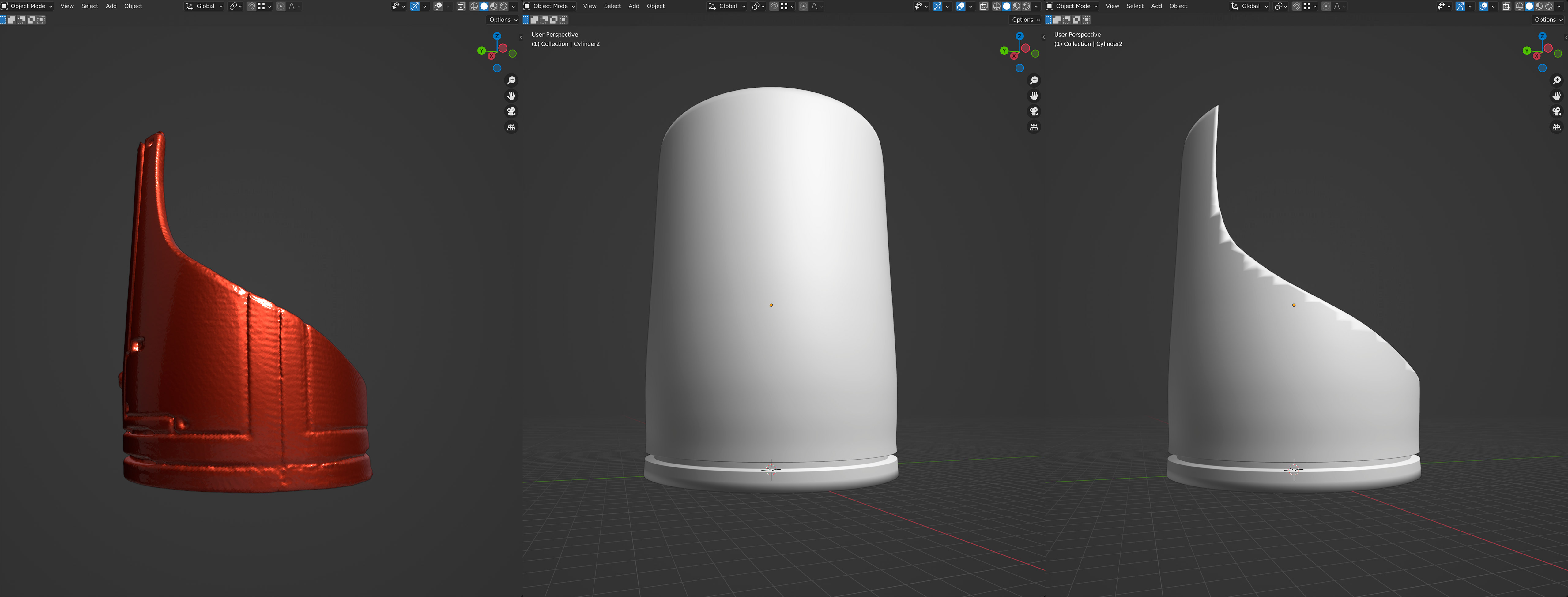Toggle gizmo display in red helmet viewport header
The height and width of the screenshot is (597, 1568).
[415, 6]
